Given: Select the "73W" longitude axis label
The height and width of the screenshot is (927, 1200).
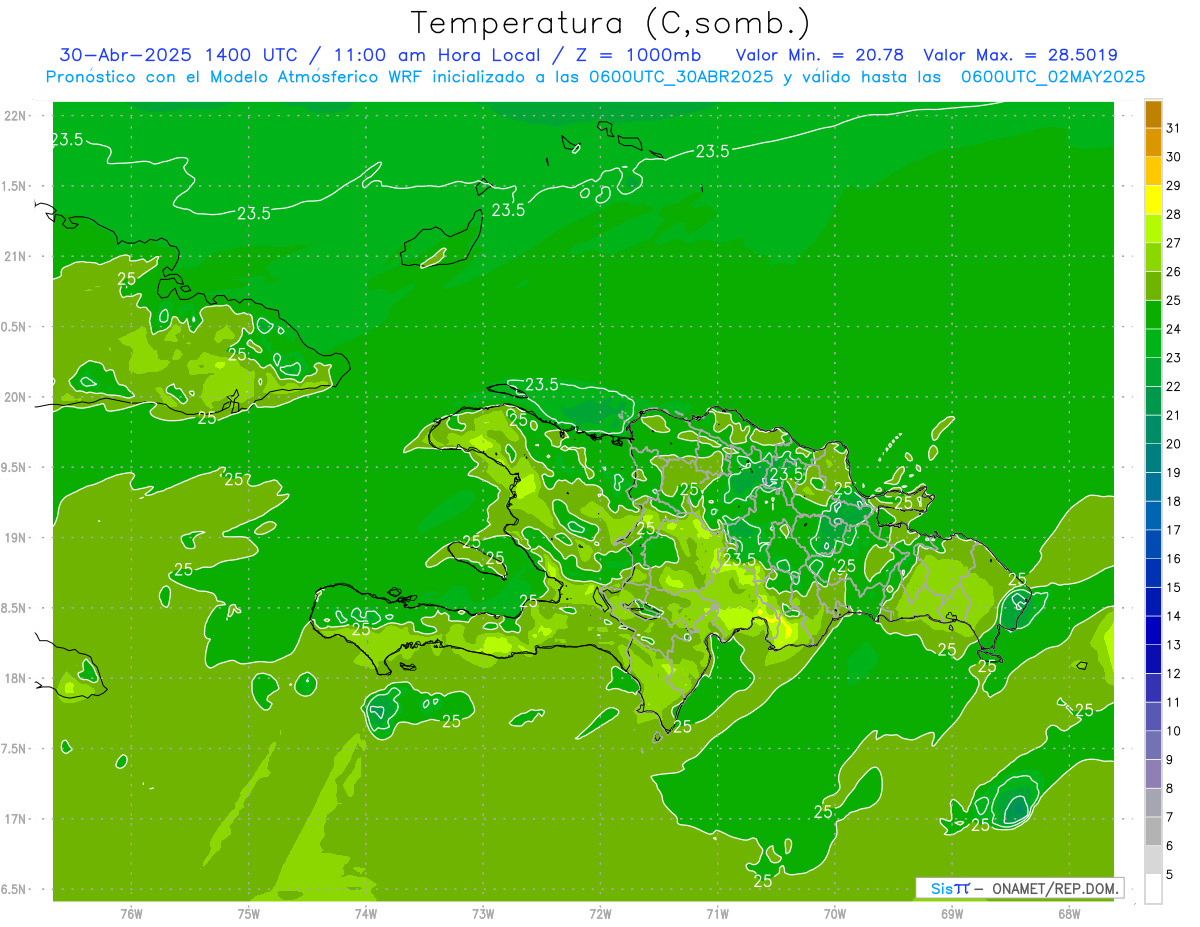Looking at the screenshot, I should [x=483, y=914].
